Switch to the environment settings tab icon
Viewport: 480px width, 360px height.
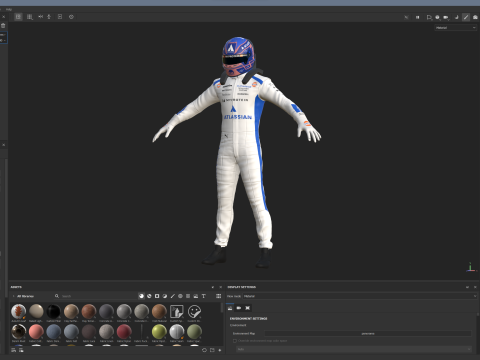click(x=230, y=308)
